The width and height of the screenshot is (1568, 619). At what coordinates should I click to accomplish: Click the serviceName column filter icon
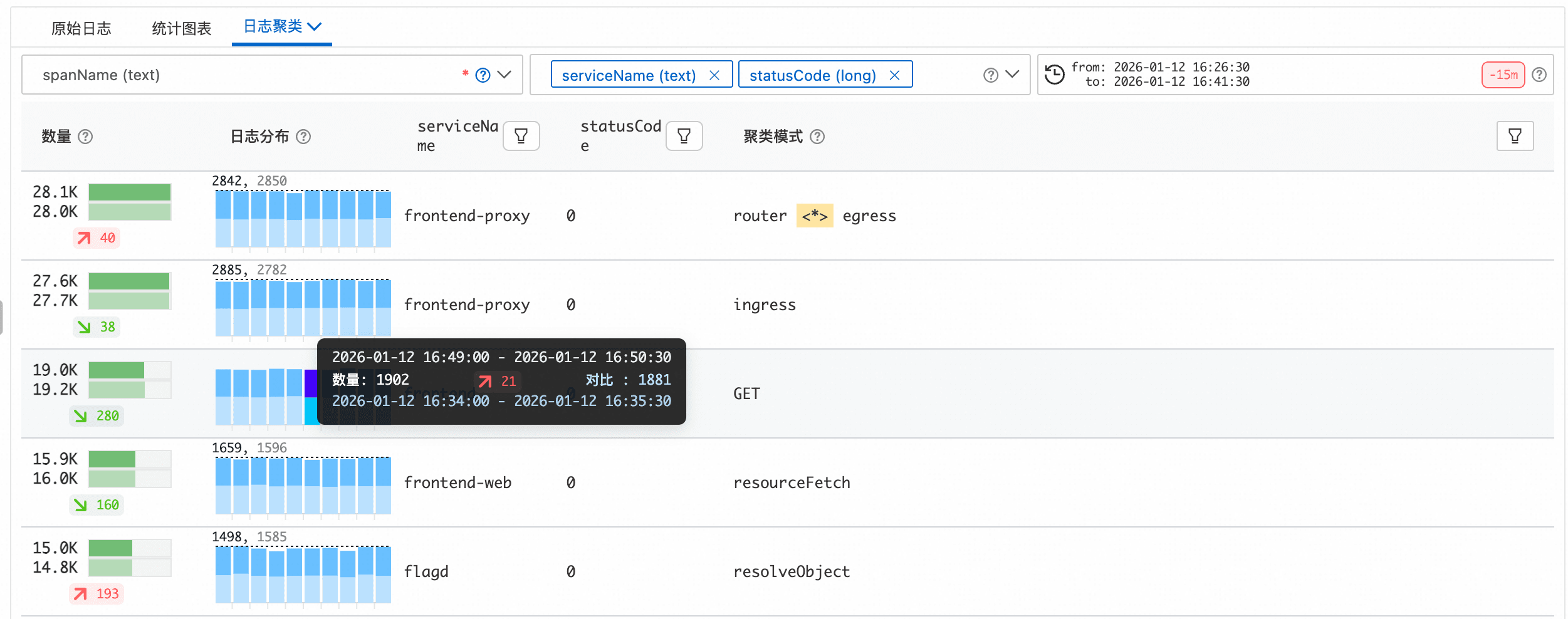521,136
